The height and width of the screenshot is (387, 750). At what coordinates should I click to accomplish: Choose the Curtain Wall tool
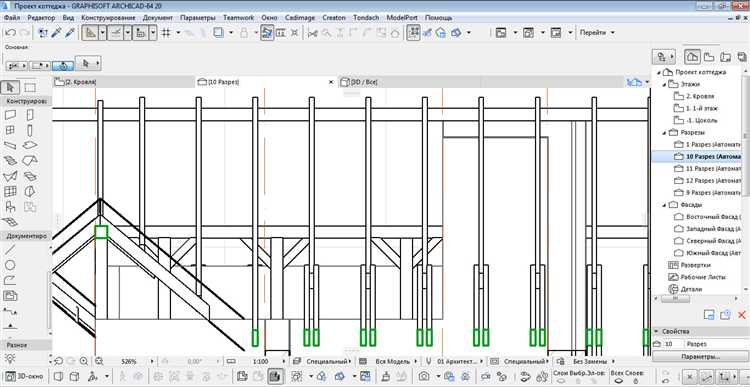pos(10,191)
